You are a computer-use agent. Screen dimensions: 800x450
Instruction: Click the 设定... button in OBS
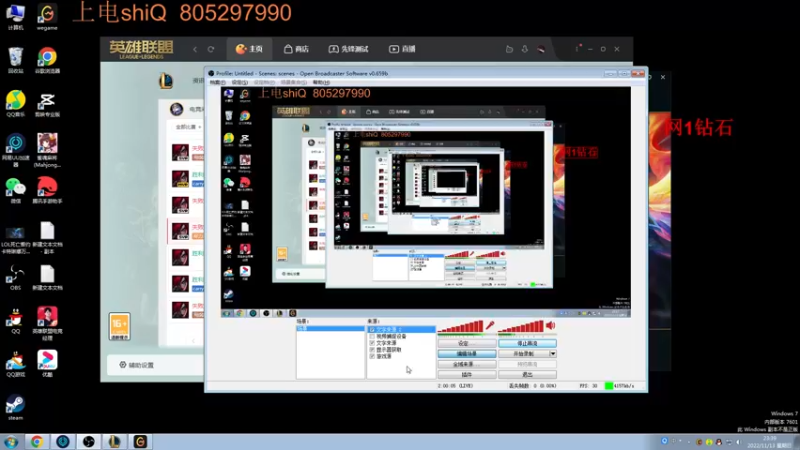coord(467,343)
